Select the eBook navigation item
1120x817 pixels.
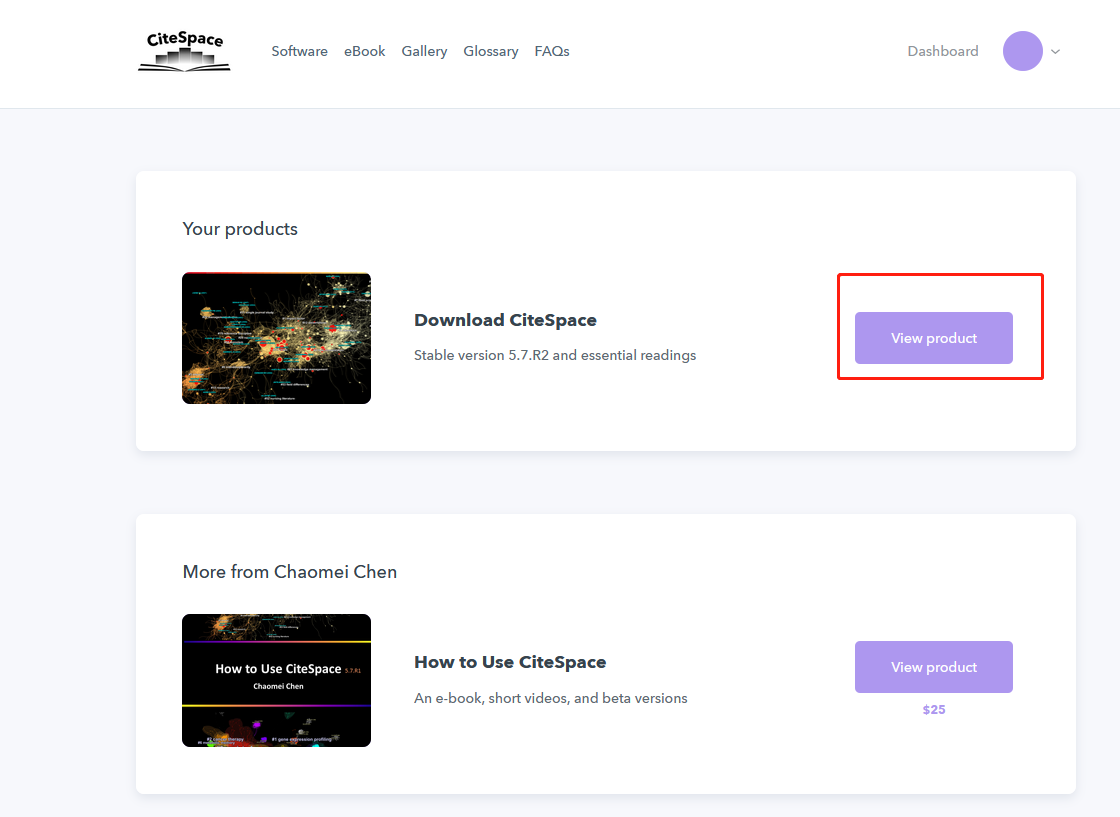tap(364, 51)
